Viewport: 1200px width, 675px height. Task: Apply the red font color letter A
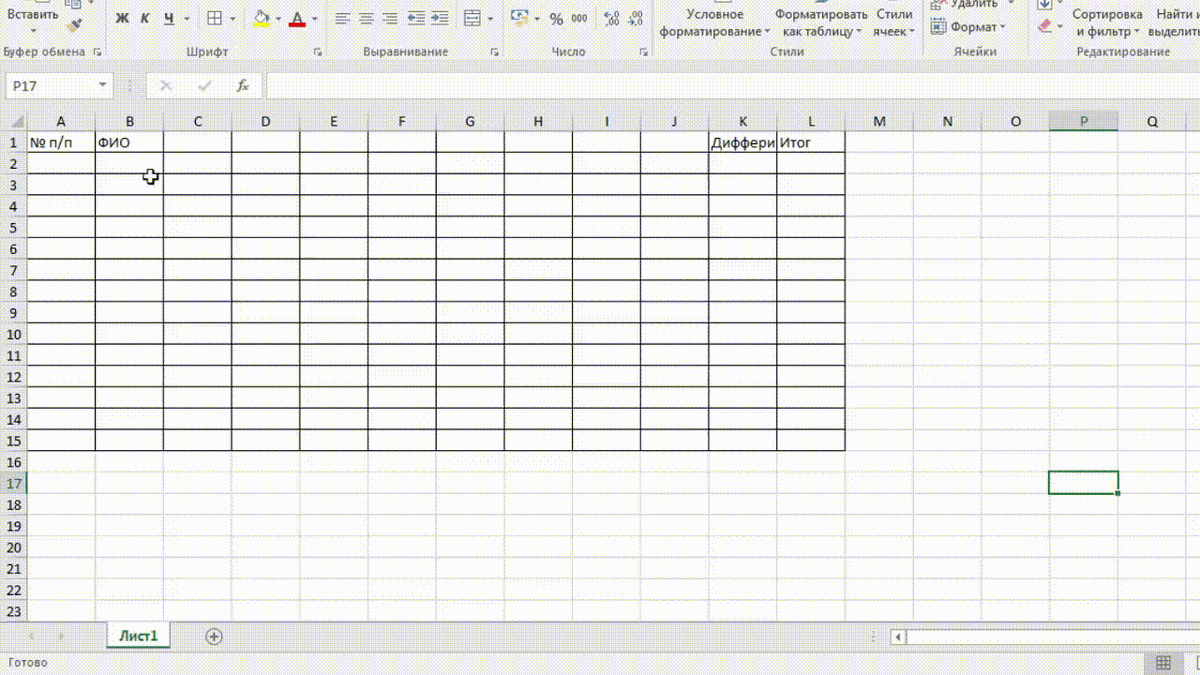tap(297, 19)
